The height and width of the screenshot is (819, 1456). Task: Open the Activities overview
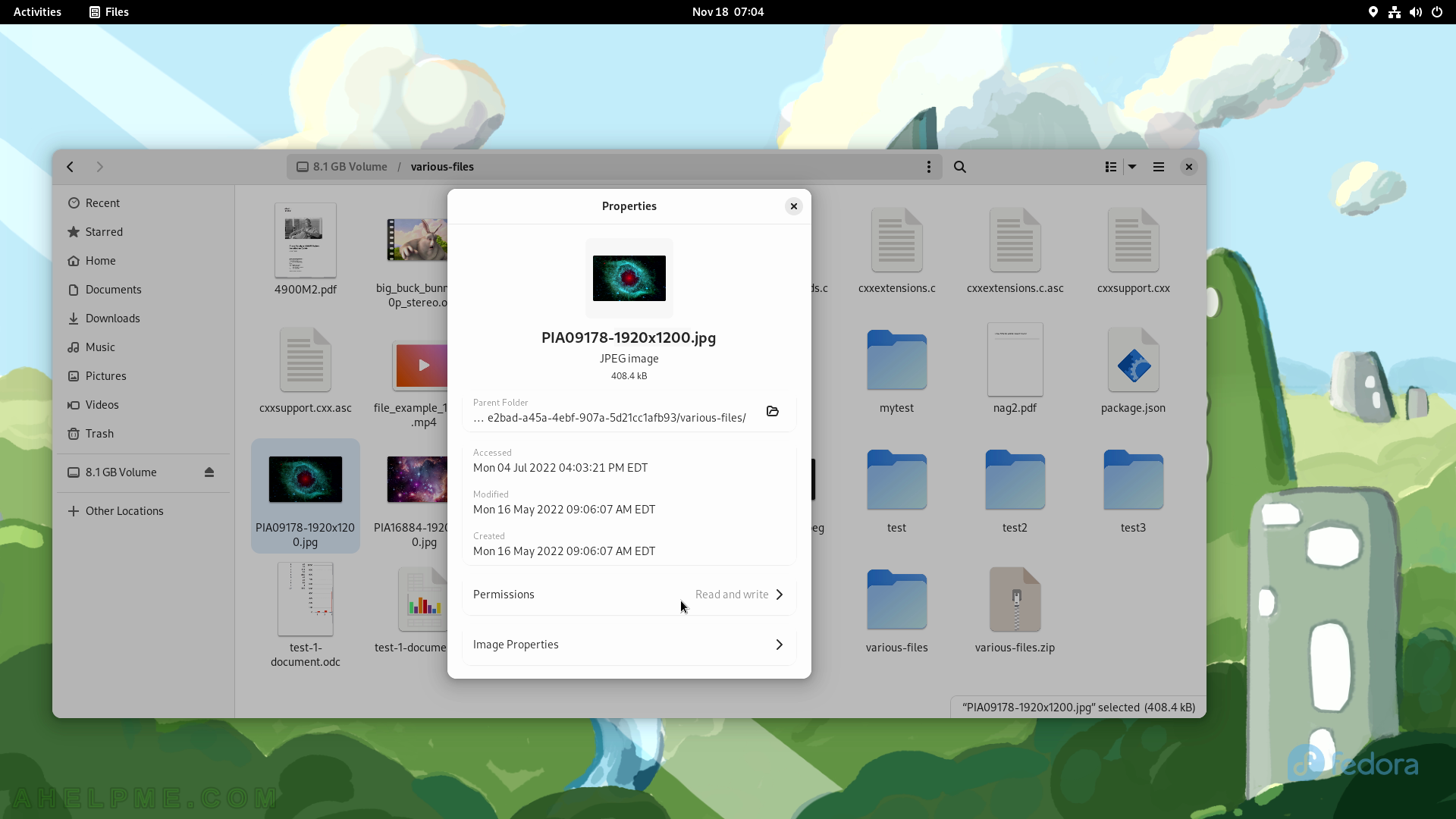coord(37,12)
